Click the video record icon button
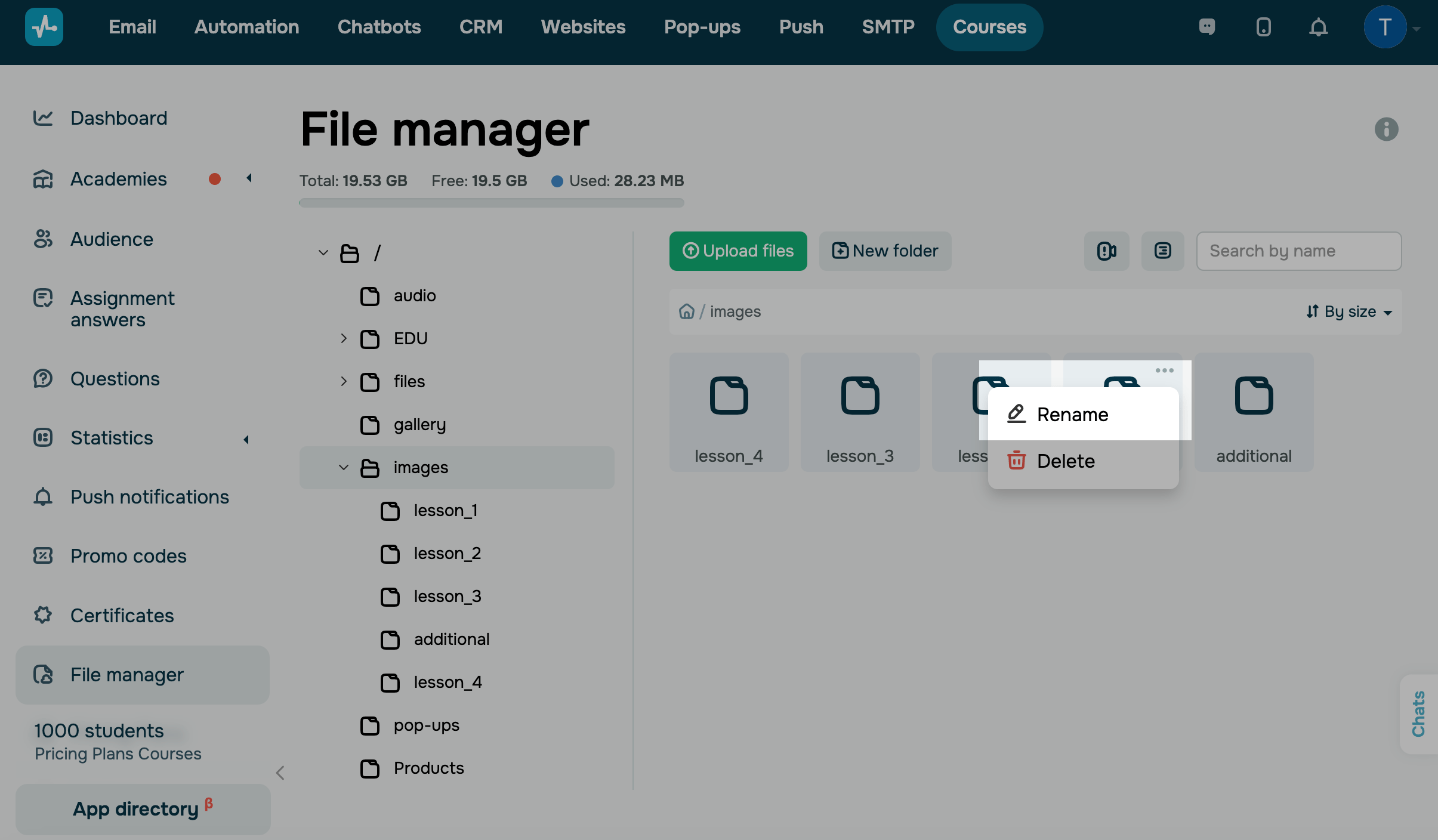 1106,251
